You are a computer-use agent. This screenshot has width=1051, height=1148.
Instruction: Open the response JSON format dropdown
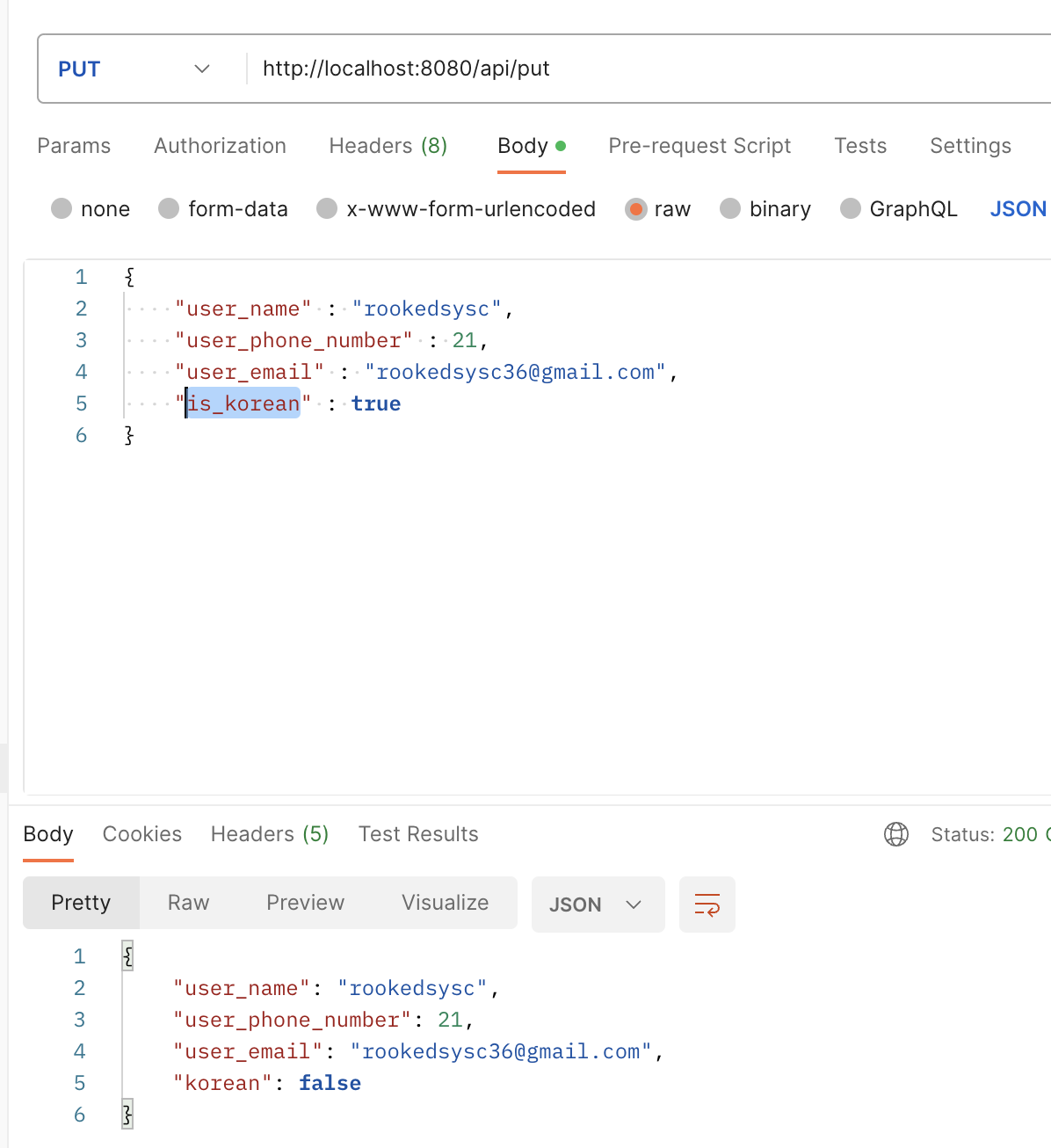point(597,905)
